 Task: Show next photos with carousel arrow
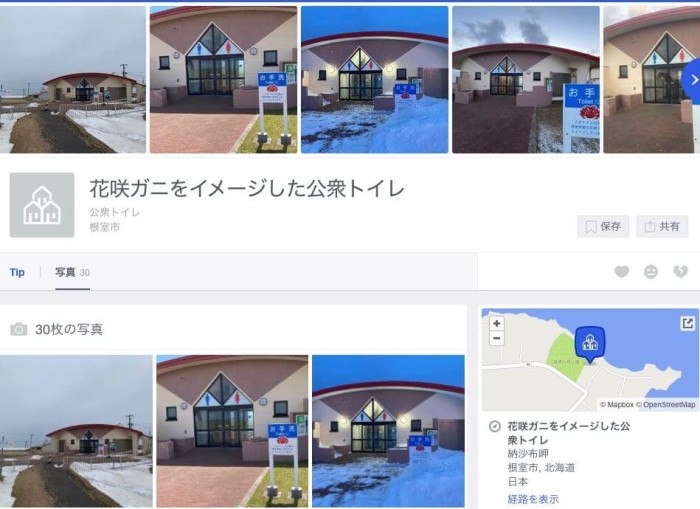pos(692,80)
